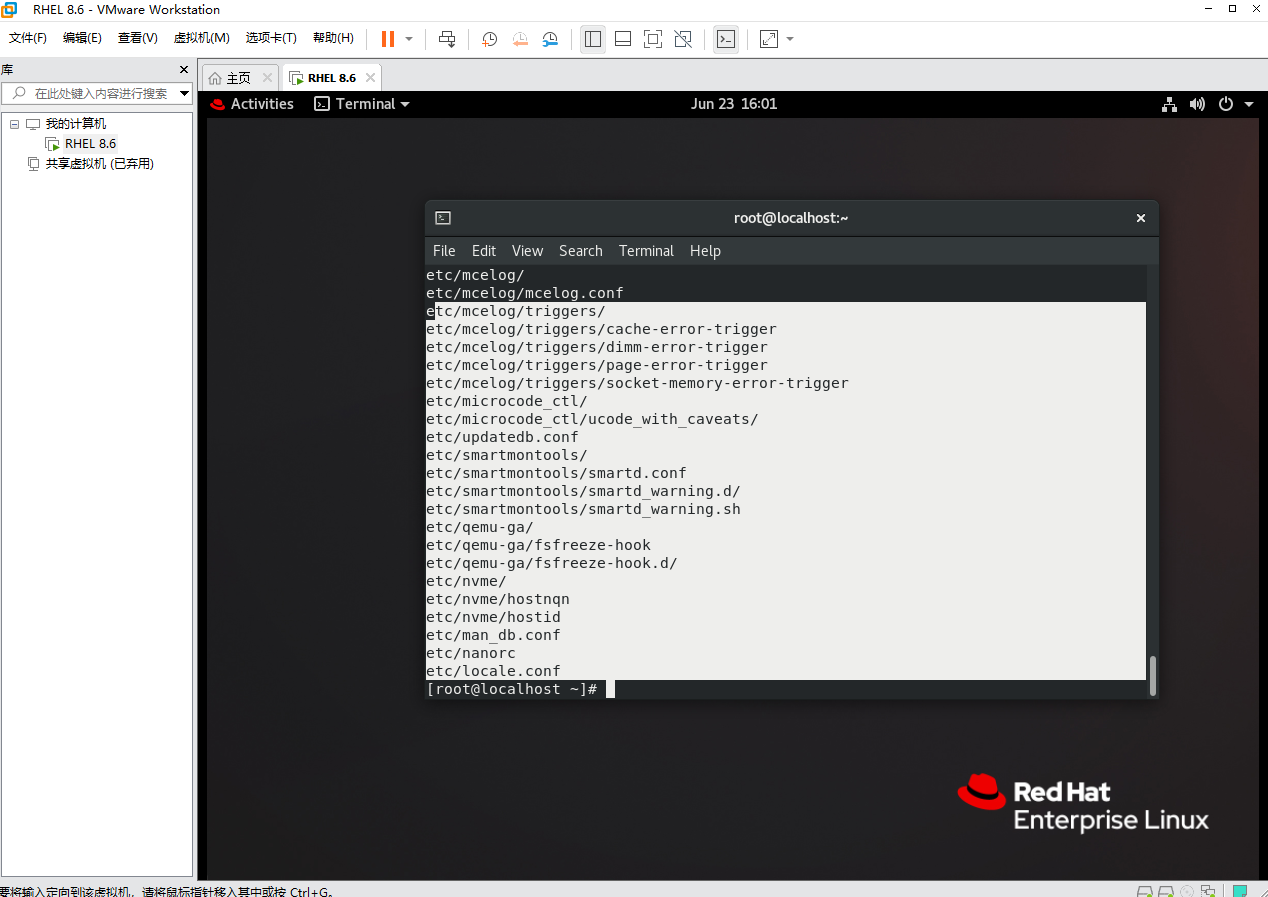Screen dimensions: 1268x897
Task: Click the line etc/qemu-ga/fsfreeze-hook
Action: (538, 545)
